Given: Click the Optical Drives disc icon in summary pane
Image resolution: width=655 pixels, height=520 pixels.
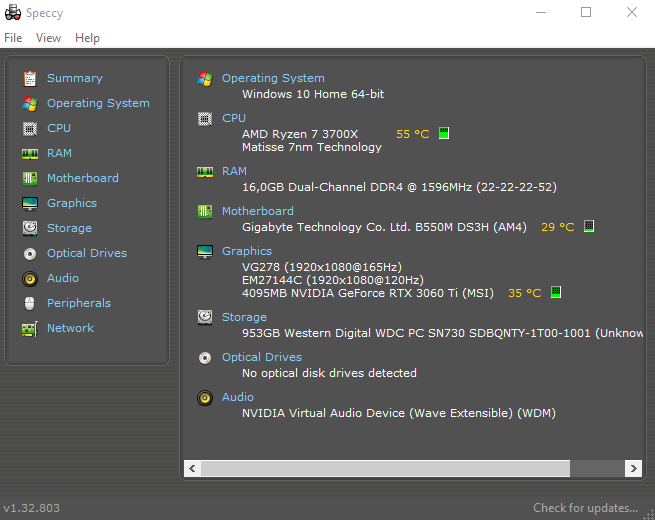Looking at the screenshot, I should [x=205, y=358].
